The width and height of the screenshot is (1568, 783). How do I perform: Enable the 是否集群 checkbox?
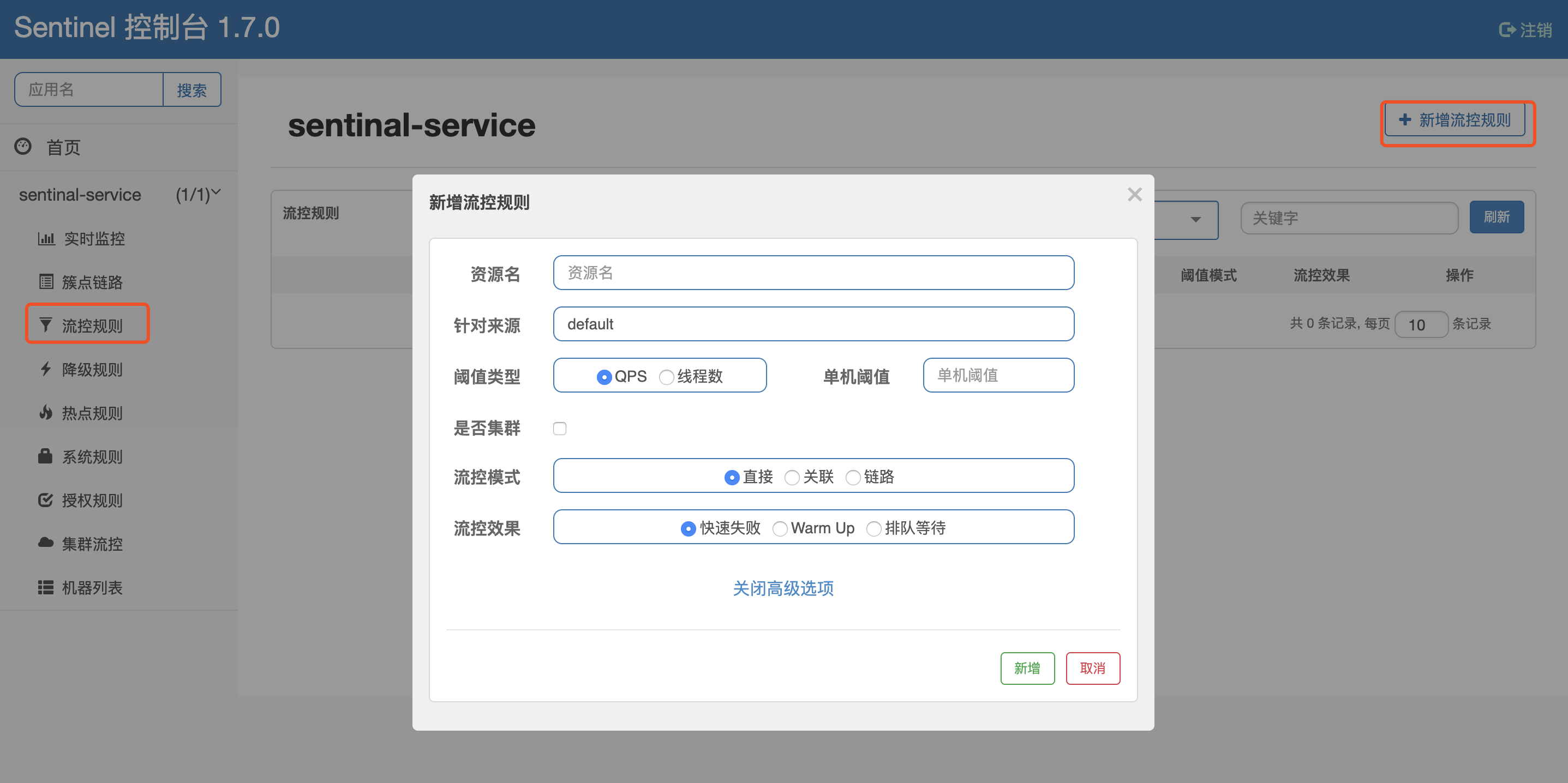[x=559, y=429]
